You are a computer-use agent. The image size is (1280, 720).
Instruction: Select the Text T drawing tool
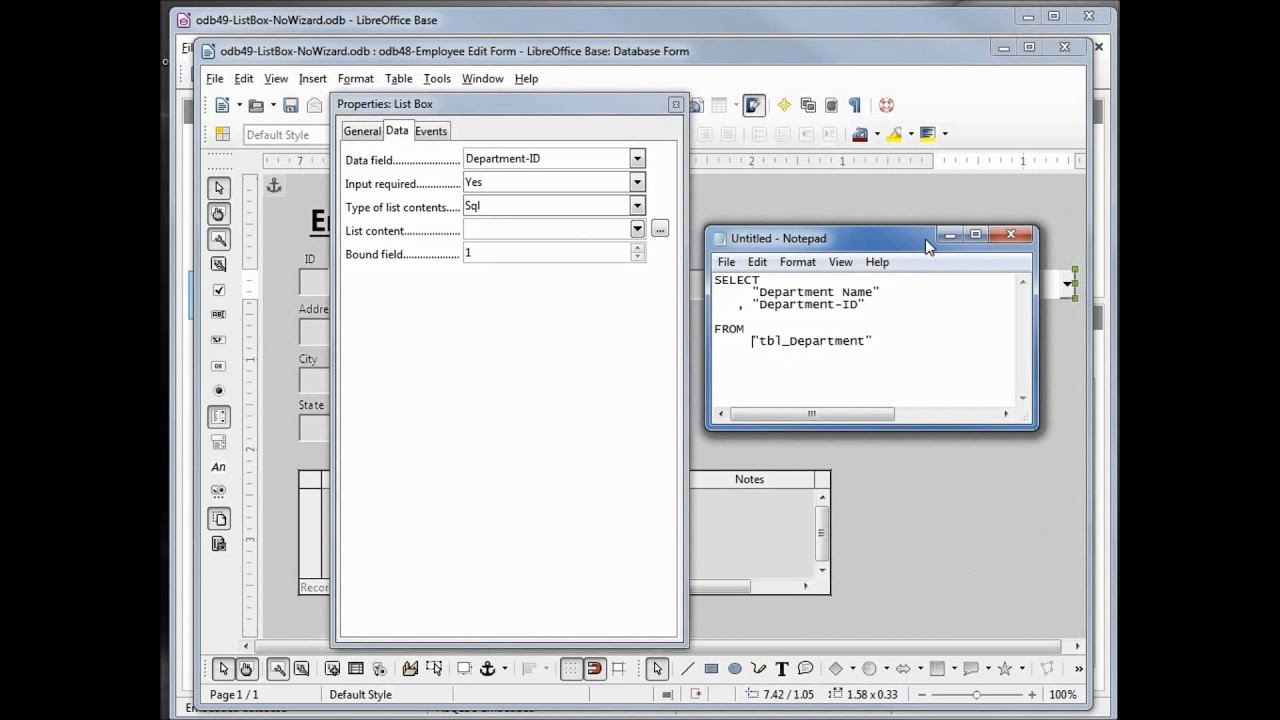(782, 669)
